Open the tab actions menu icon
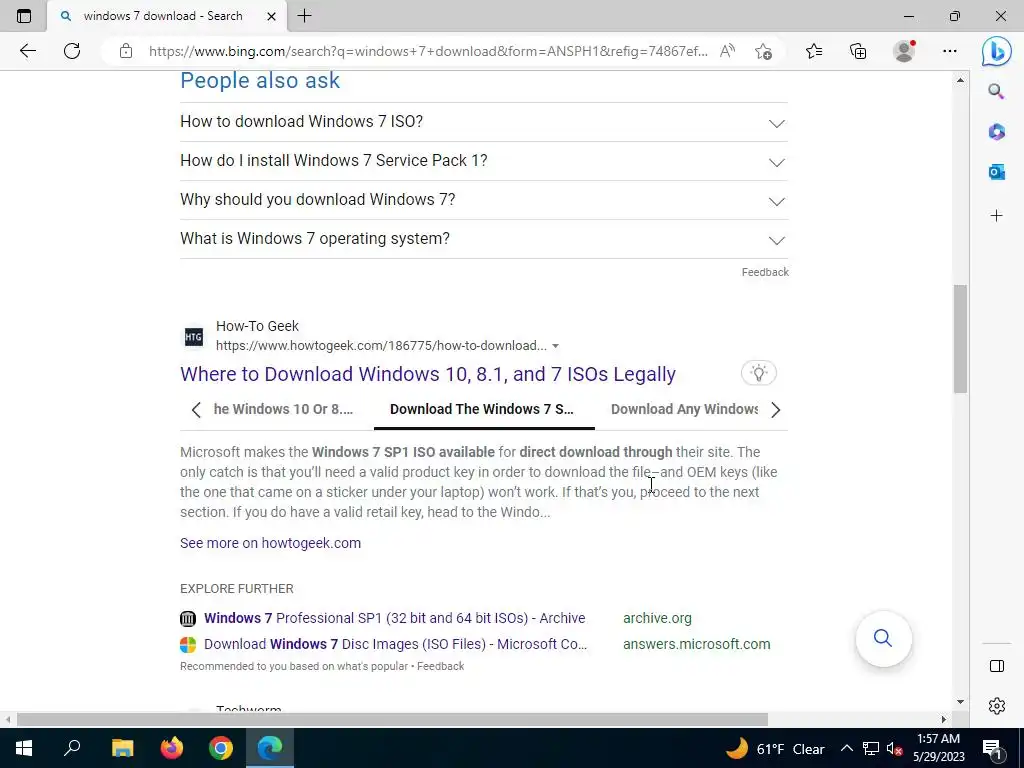 point(24,16)
